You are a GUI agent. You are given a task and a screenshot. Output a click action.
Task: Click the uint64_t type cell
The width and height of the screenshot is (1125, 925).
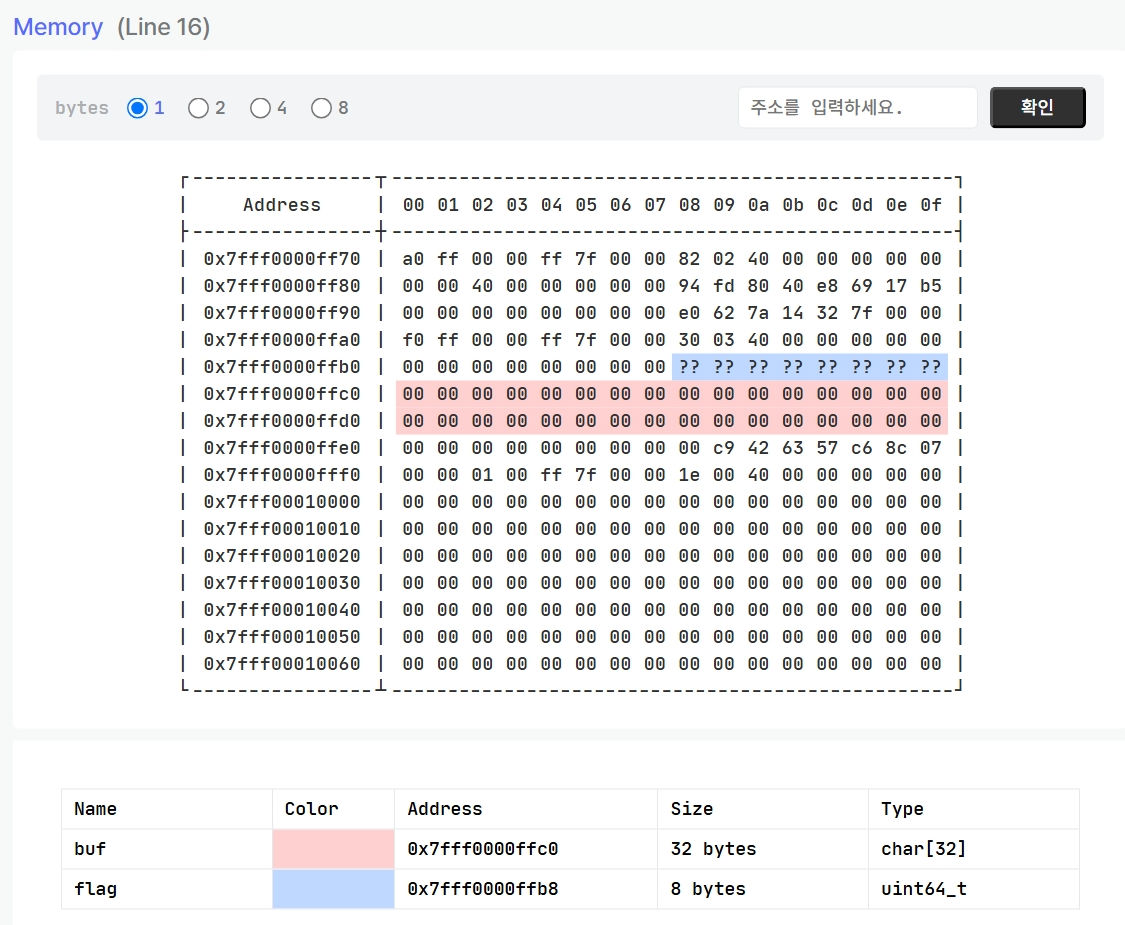tap(974, 888)
